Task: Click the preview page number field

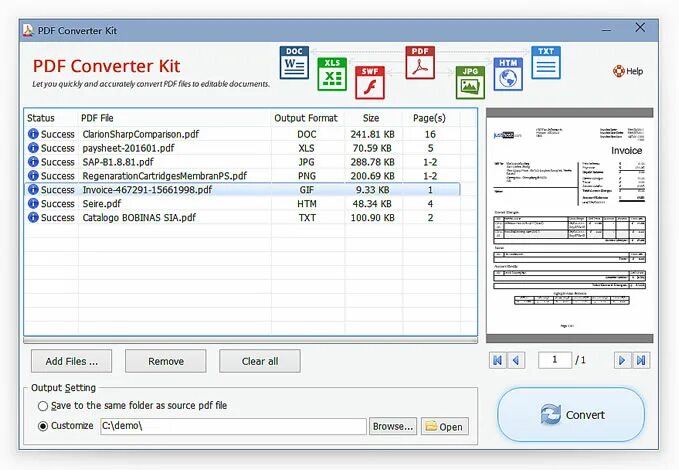Action: [x=555, y=360]
